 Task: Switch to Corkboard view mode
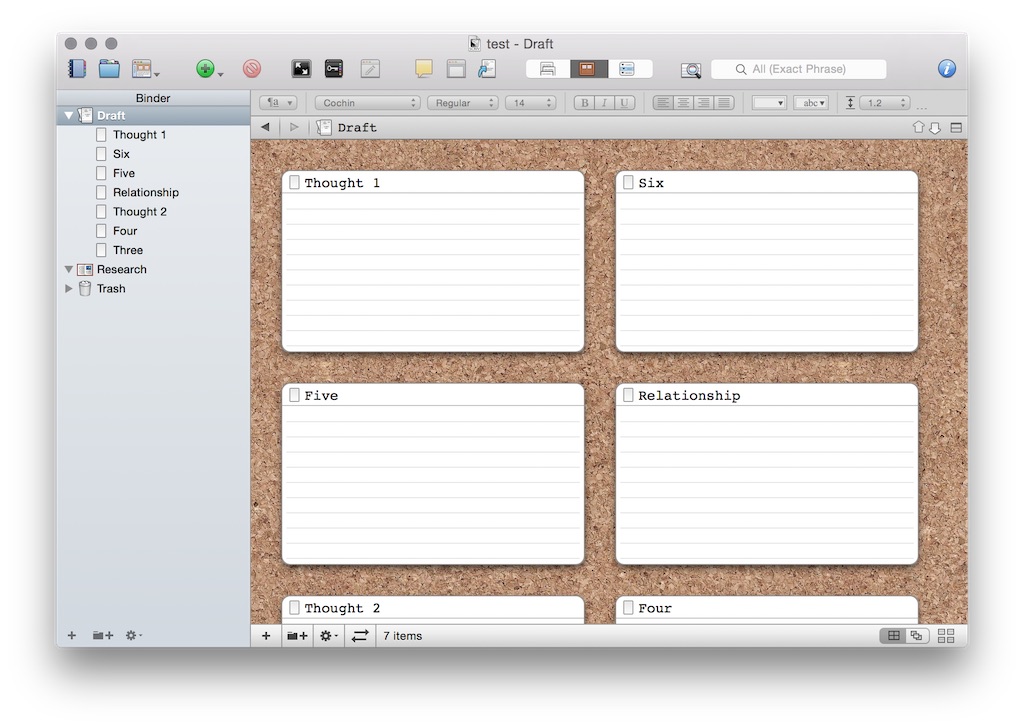589,69
